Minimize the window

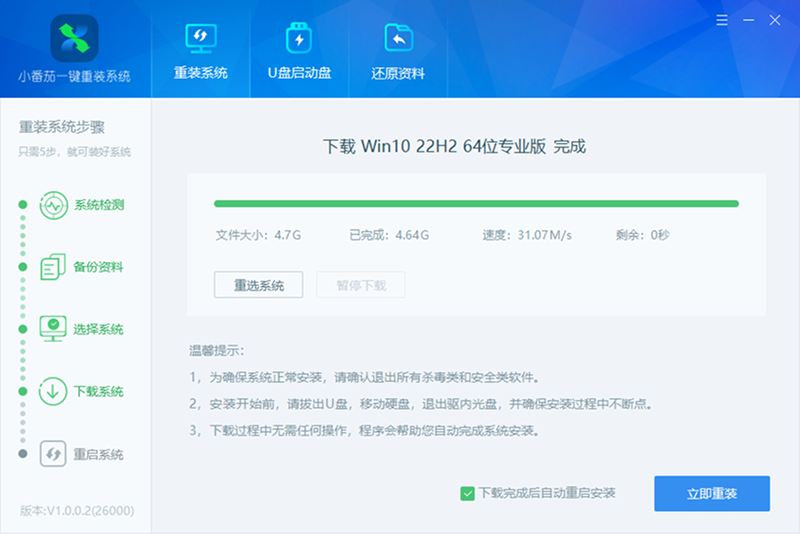748,20
